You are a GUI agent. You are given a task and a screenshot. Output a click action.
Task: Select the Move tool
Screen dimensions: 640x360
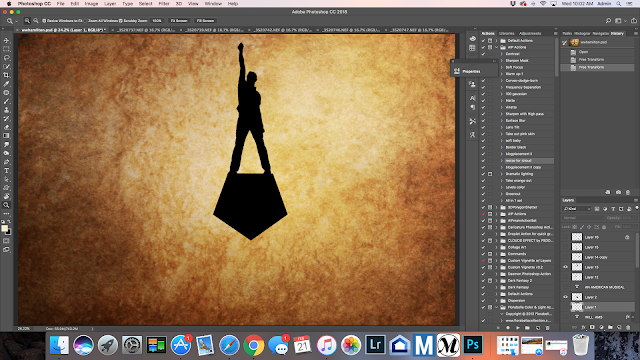[x=6, y=40]
